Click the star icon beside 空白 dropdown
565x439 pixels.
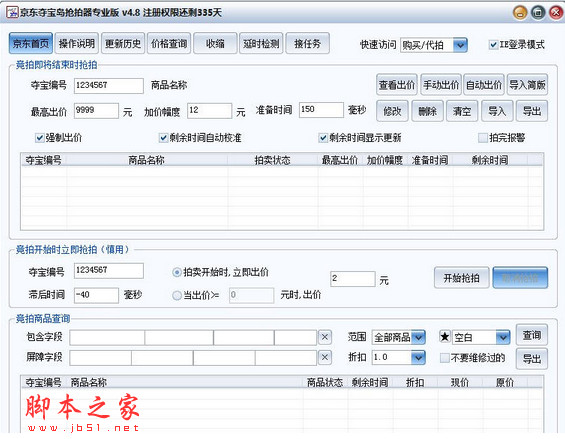tap(445, 337)
